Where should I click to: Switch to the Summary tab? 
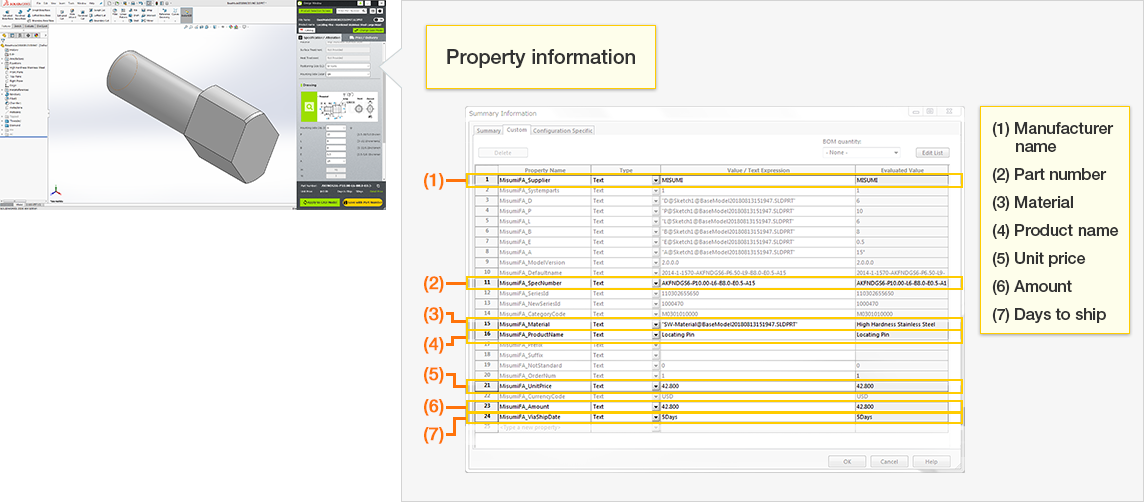point(488,131)
